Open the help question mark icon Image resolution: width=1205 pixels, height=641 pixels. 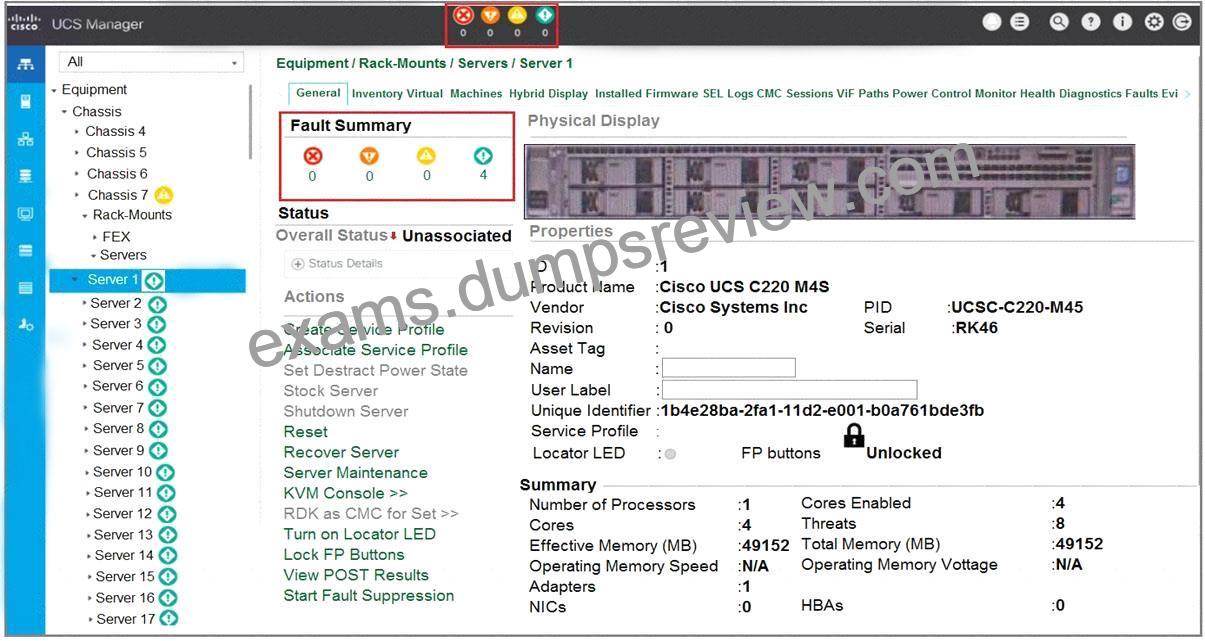(1091, 22)
